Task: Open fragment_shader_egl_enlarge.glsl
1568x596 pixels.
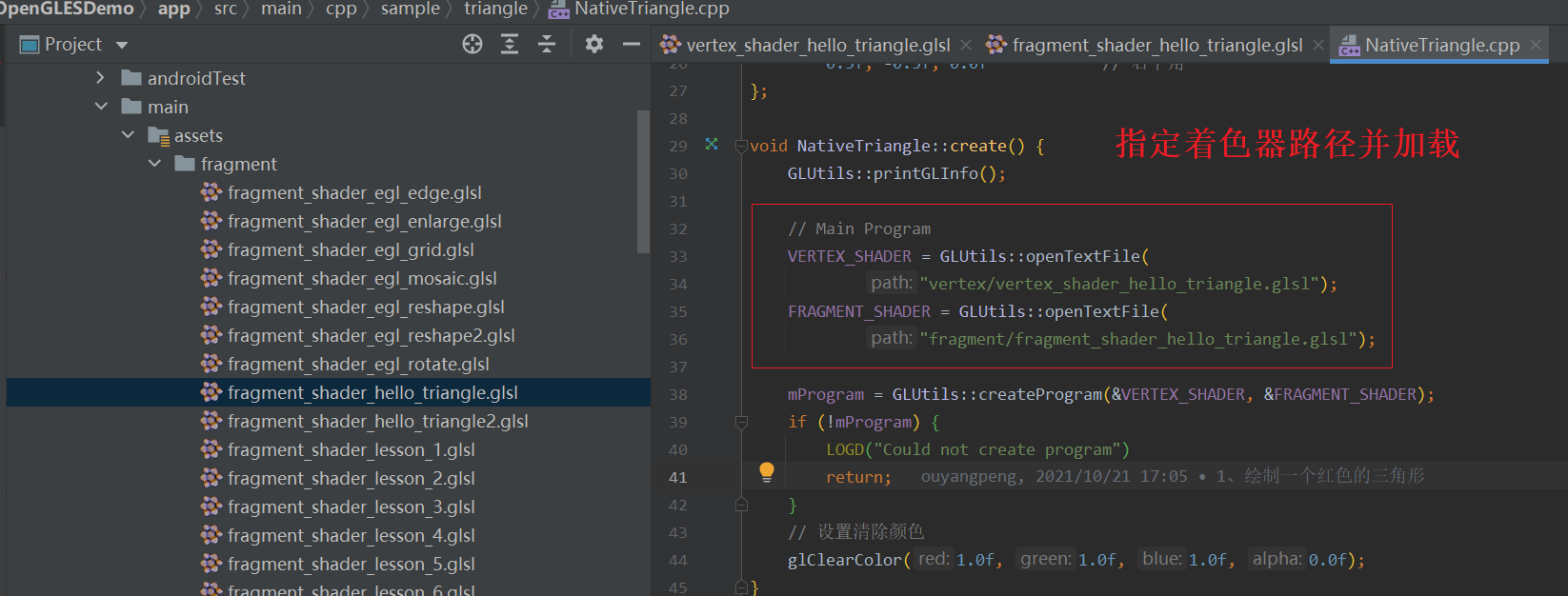Action: (365, 221)
